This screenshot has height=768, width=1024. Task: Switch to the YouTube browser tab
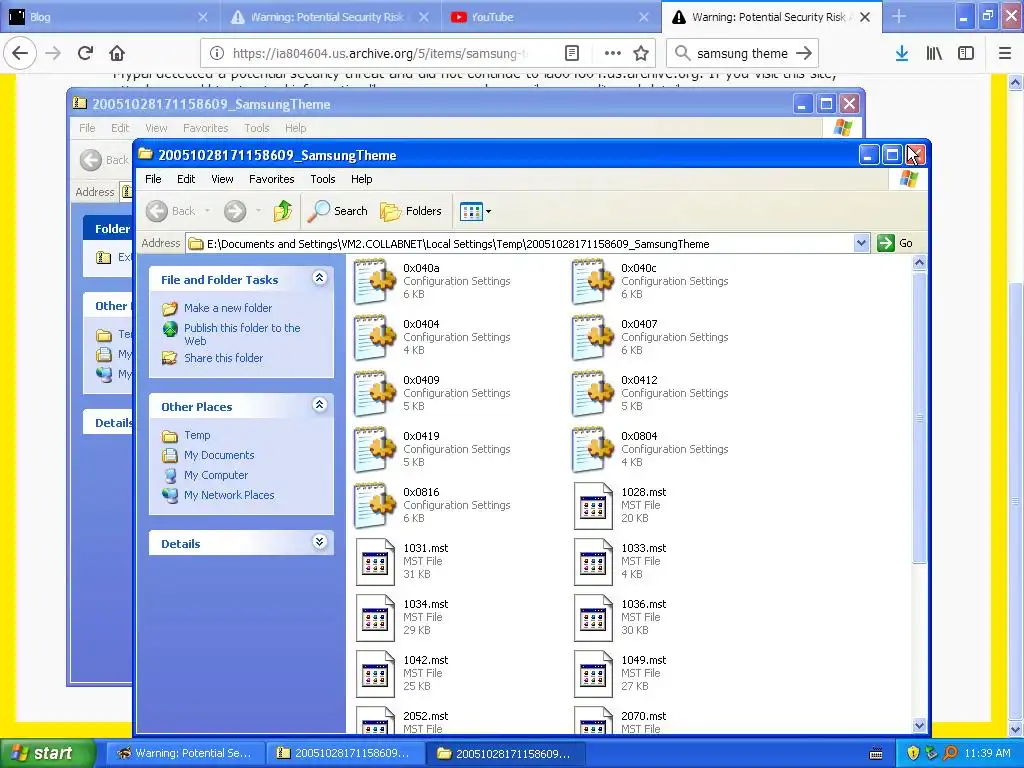pos(551,17)
